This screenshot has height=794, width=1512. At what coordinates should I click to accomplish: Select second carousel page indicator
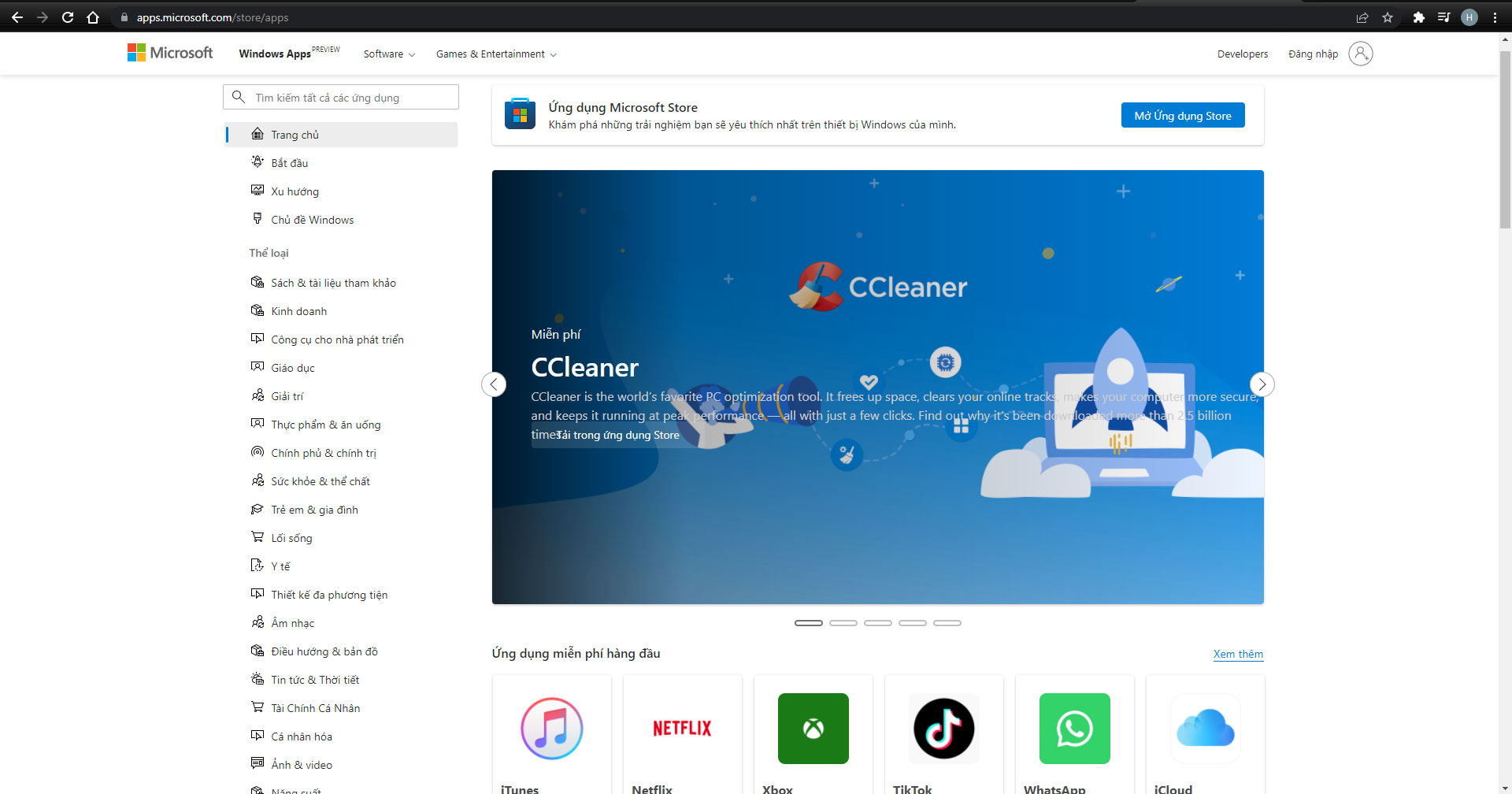tap(843, 623)
